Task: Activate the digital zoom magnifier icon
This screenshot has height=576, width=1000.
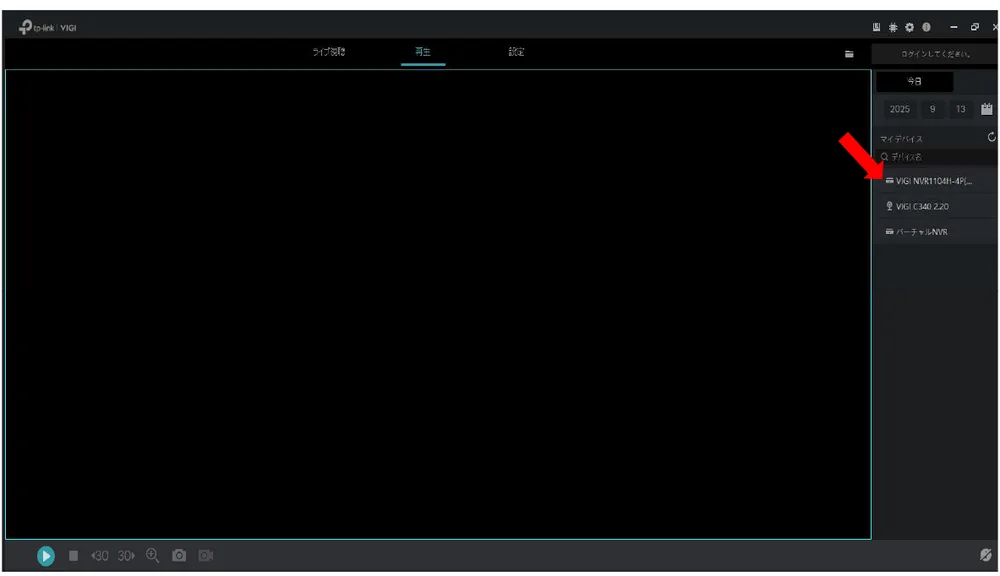Action: pyautogui.click(x=152, y=556)
